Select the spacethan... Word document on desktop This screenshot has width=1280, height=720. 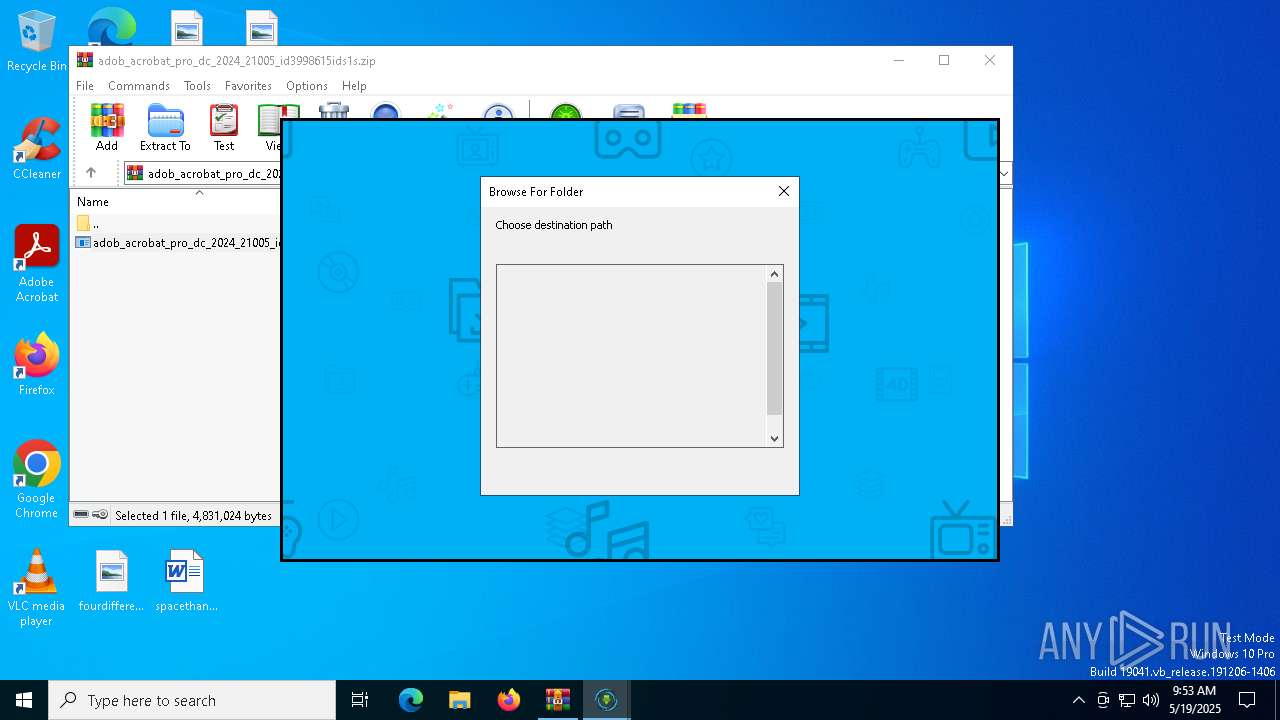tap(186, 580)
